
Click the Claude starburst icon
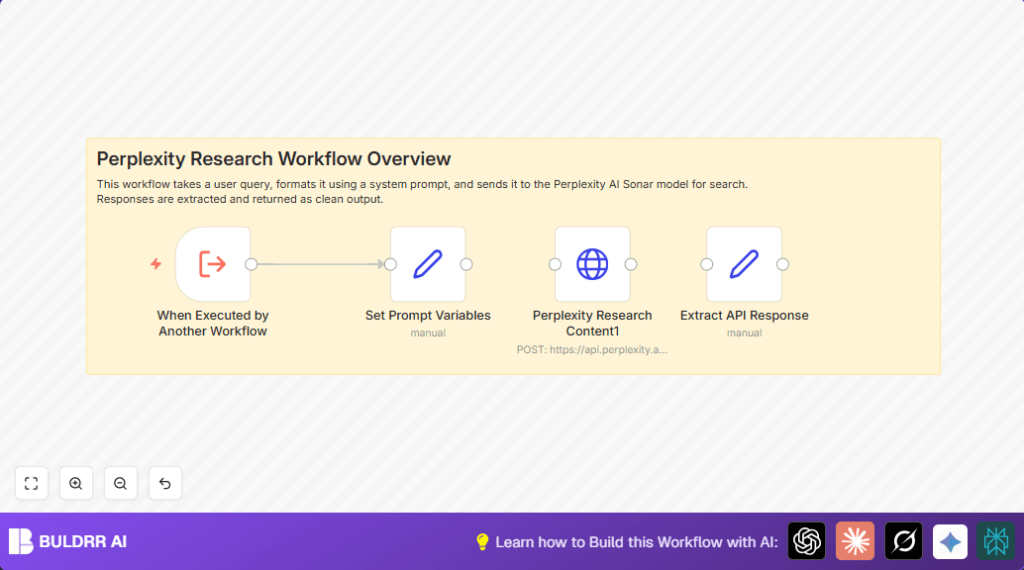tap(855, 541)
